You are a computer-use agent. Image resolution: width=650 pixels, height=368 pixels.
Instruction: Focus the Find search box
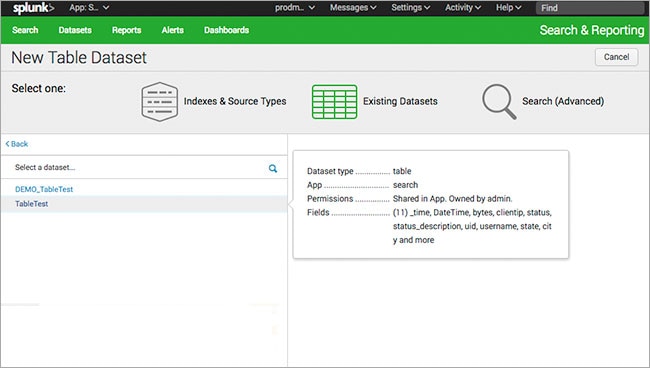coord(591,8)
